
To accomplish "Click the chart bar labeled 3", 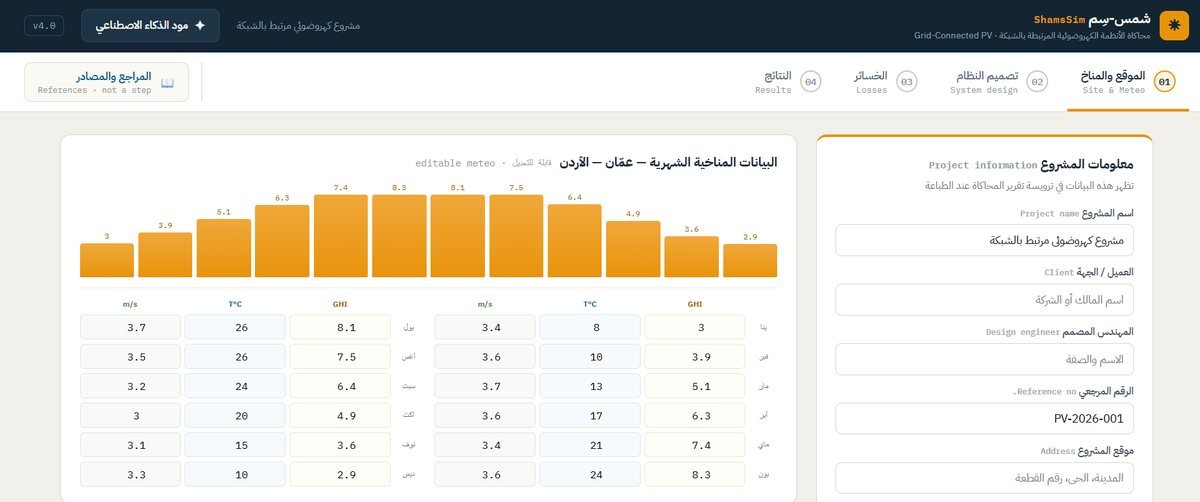I will click(107, 260).
